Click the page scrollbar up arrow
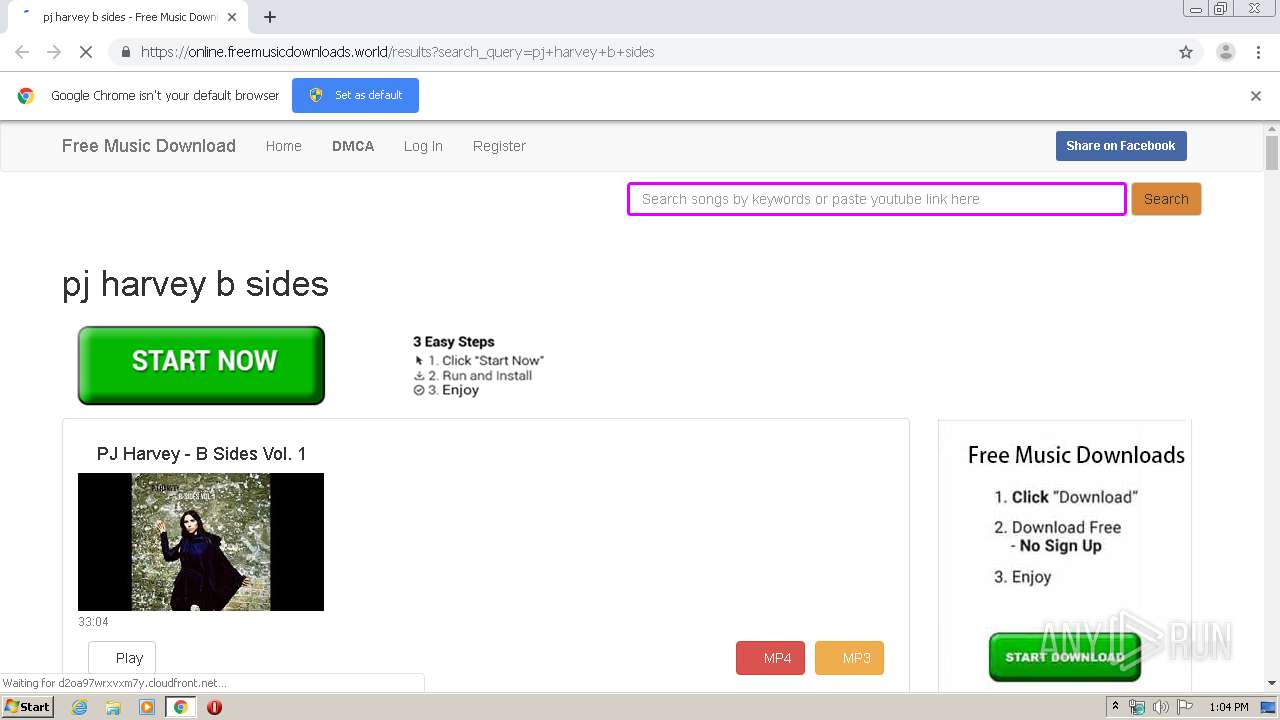This screenshot has height=720, width=1280. (x=1272, y=129)
